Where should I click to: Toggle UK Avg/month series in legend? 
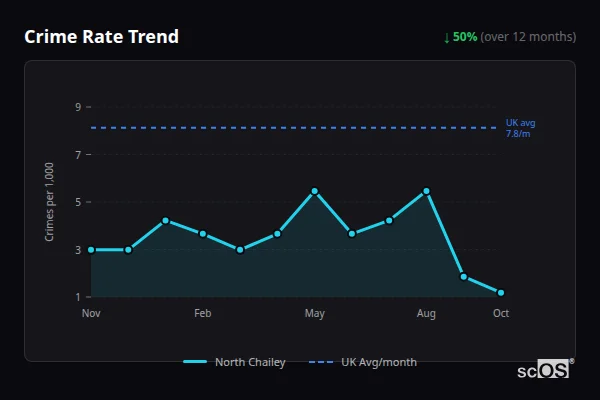point(363,362)
